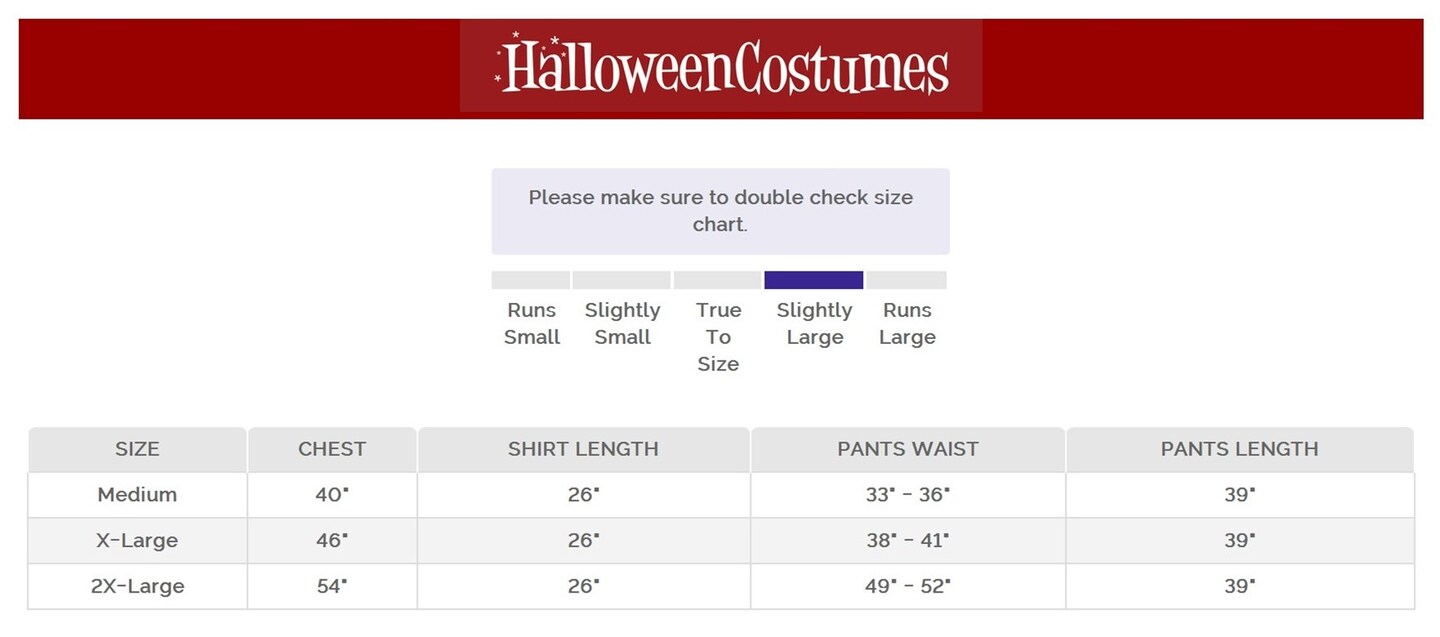The height and width of the screenshot is (637, 1440).
Task: Click the True To Size fit bar
Action: tap(717, 280)
